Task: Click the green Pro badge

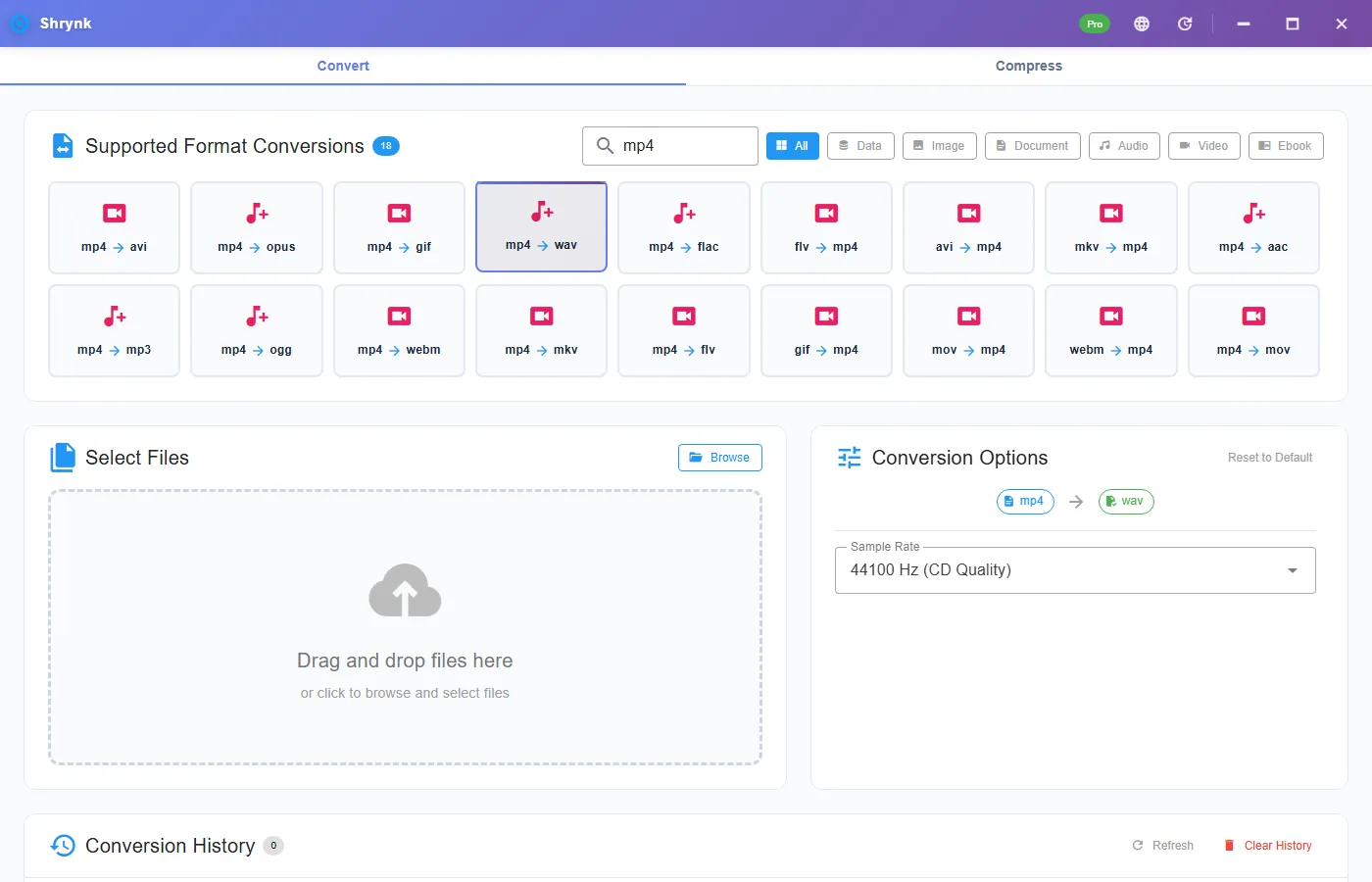Action: 1095,24
